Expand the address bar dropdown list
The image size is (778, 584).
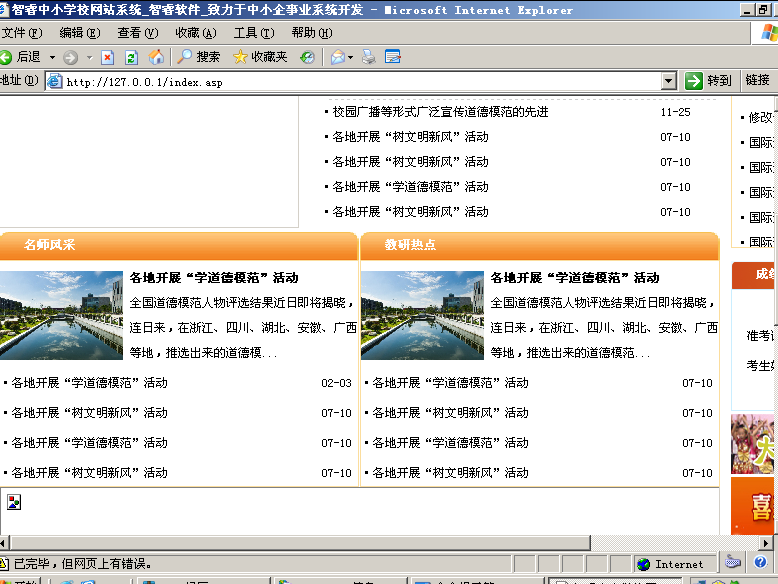[x=668, y=80]
